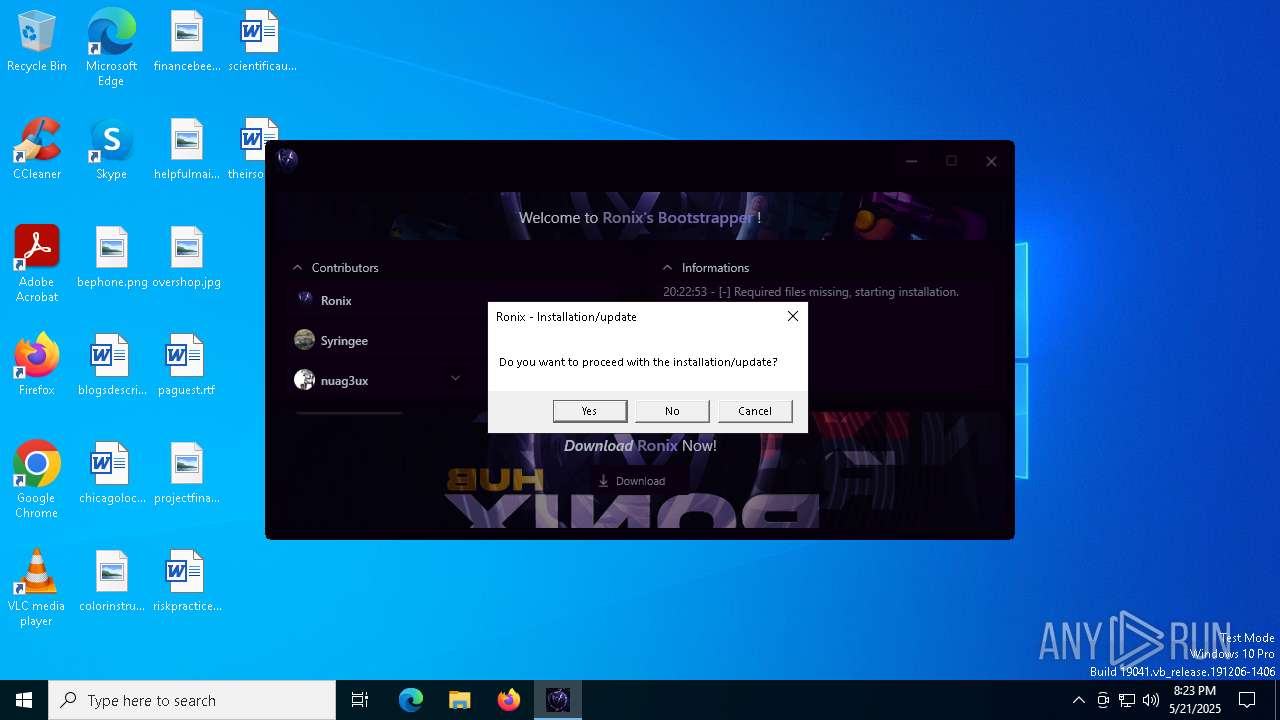Open Task View from the taskbar

[360, 700]
